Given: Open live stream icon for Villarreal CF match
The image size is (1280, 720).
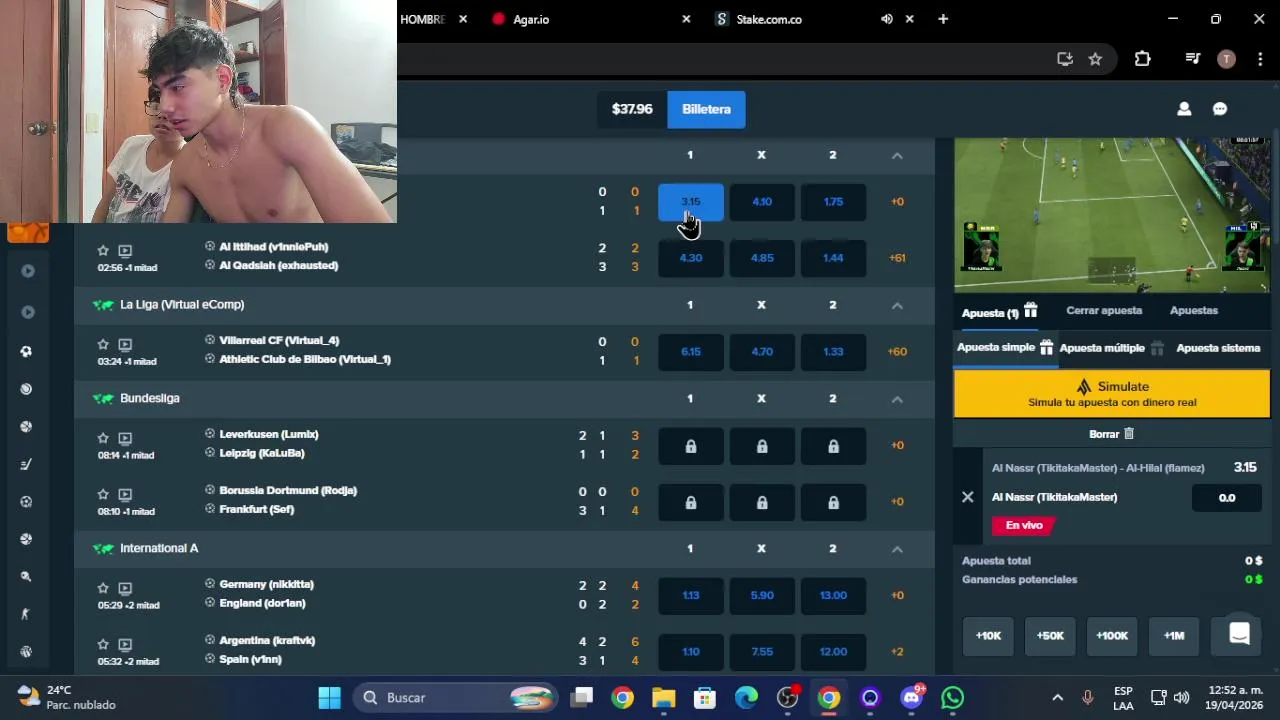Looking at the screenshot, I should click(125, 344).
